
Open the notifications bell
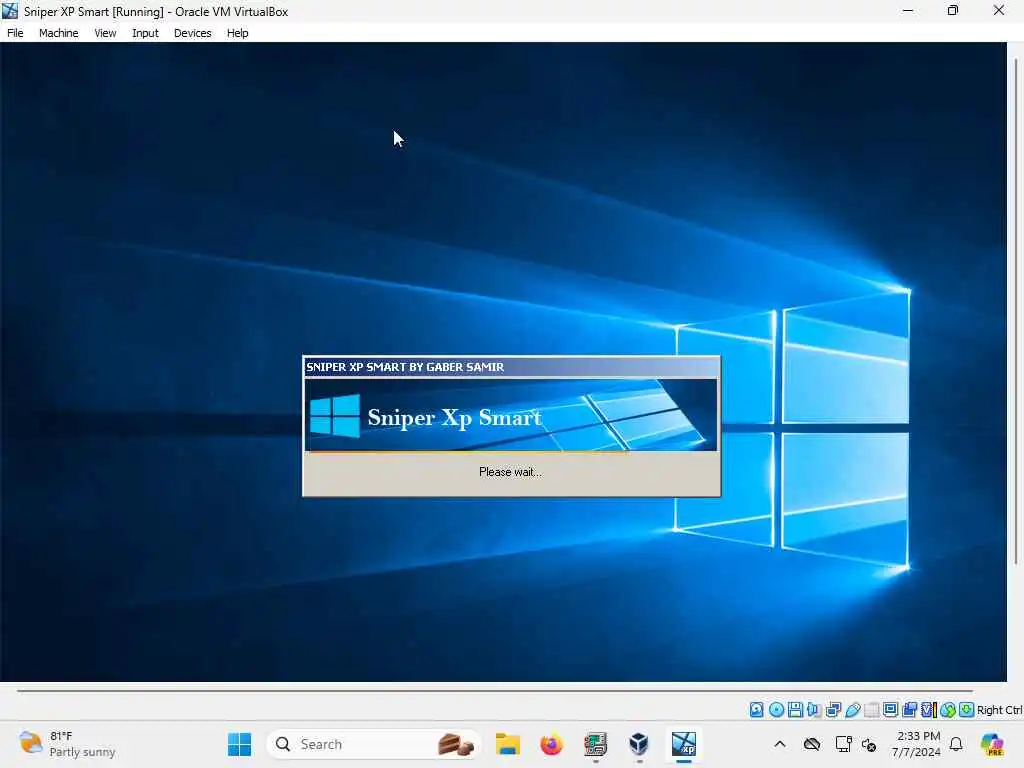click(956, 744)
